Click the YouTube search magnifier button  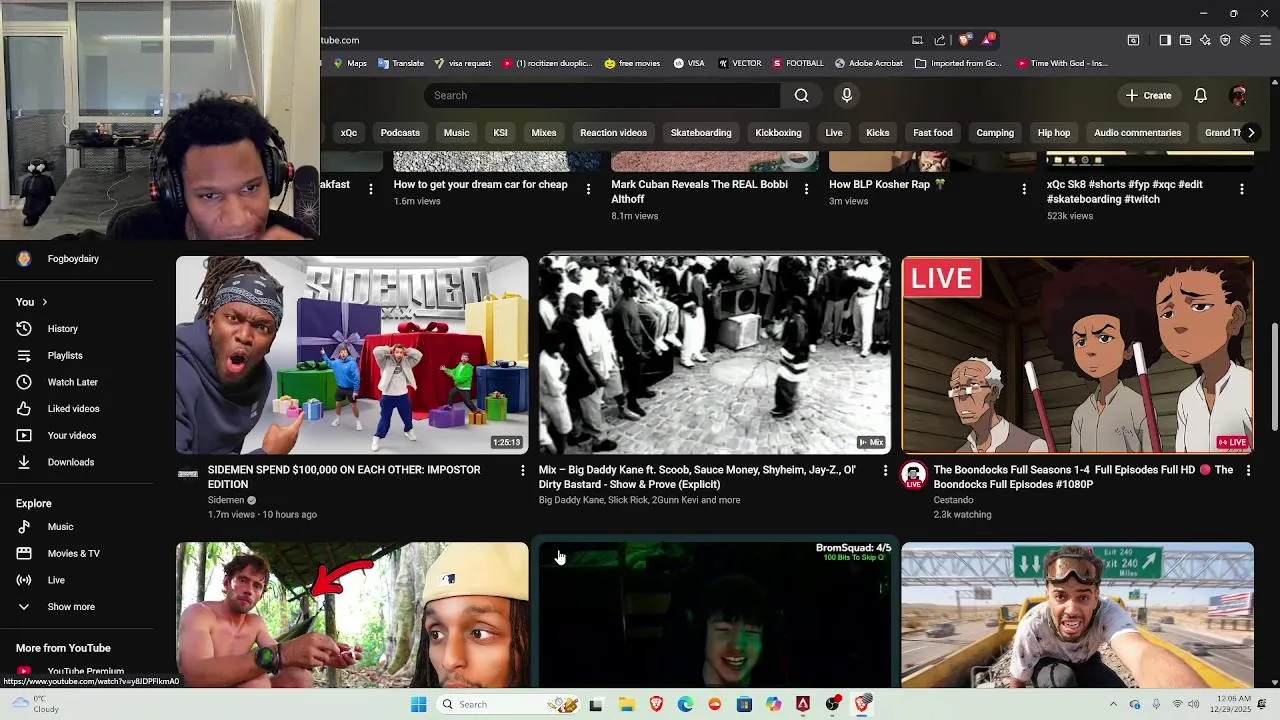coord(801,95)
